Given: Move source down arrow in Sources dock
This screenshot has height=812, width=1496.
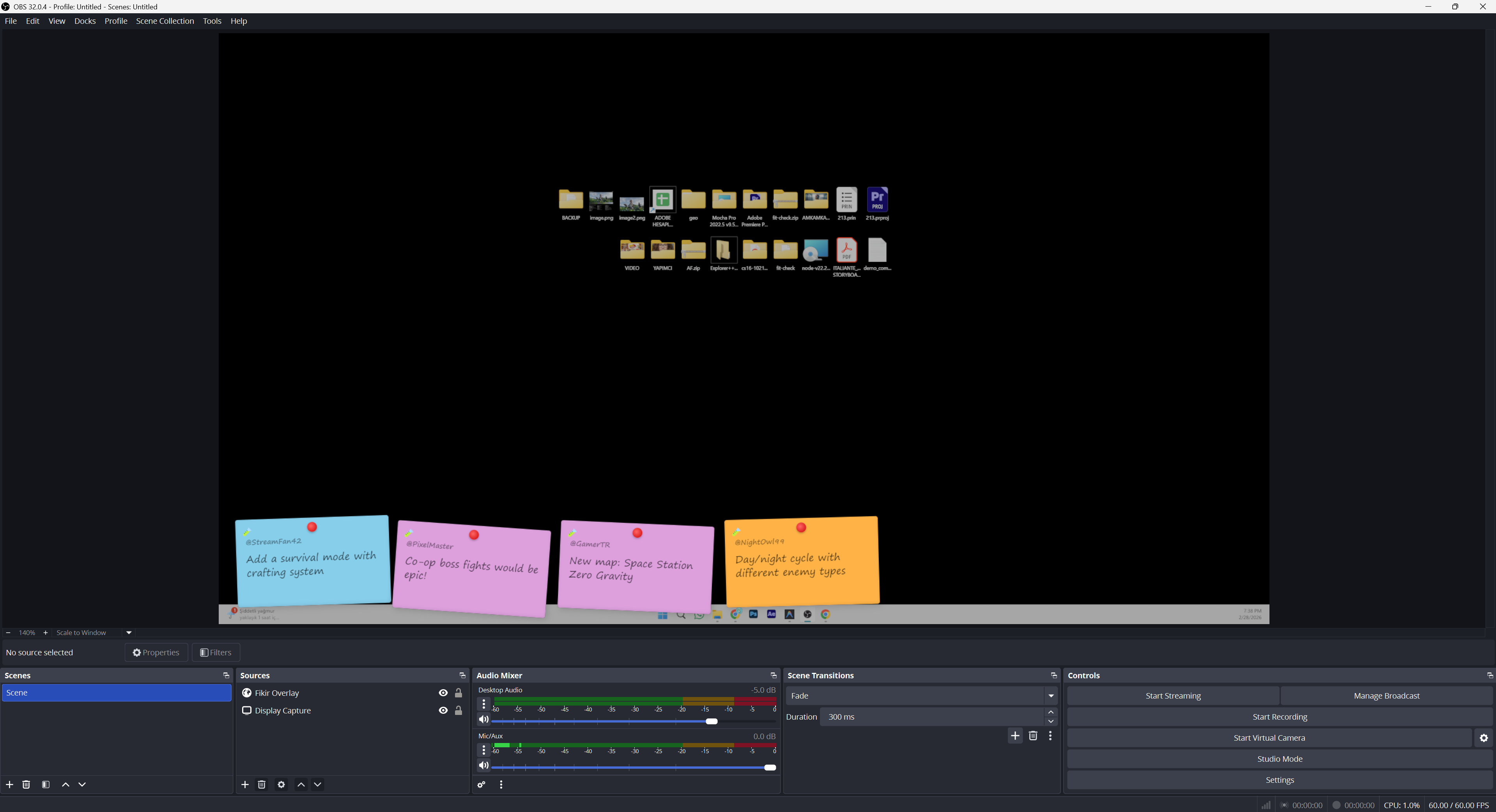Looking at the screenshot, I should pos(318,785).
